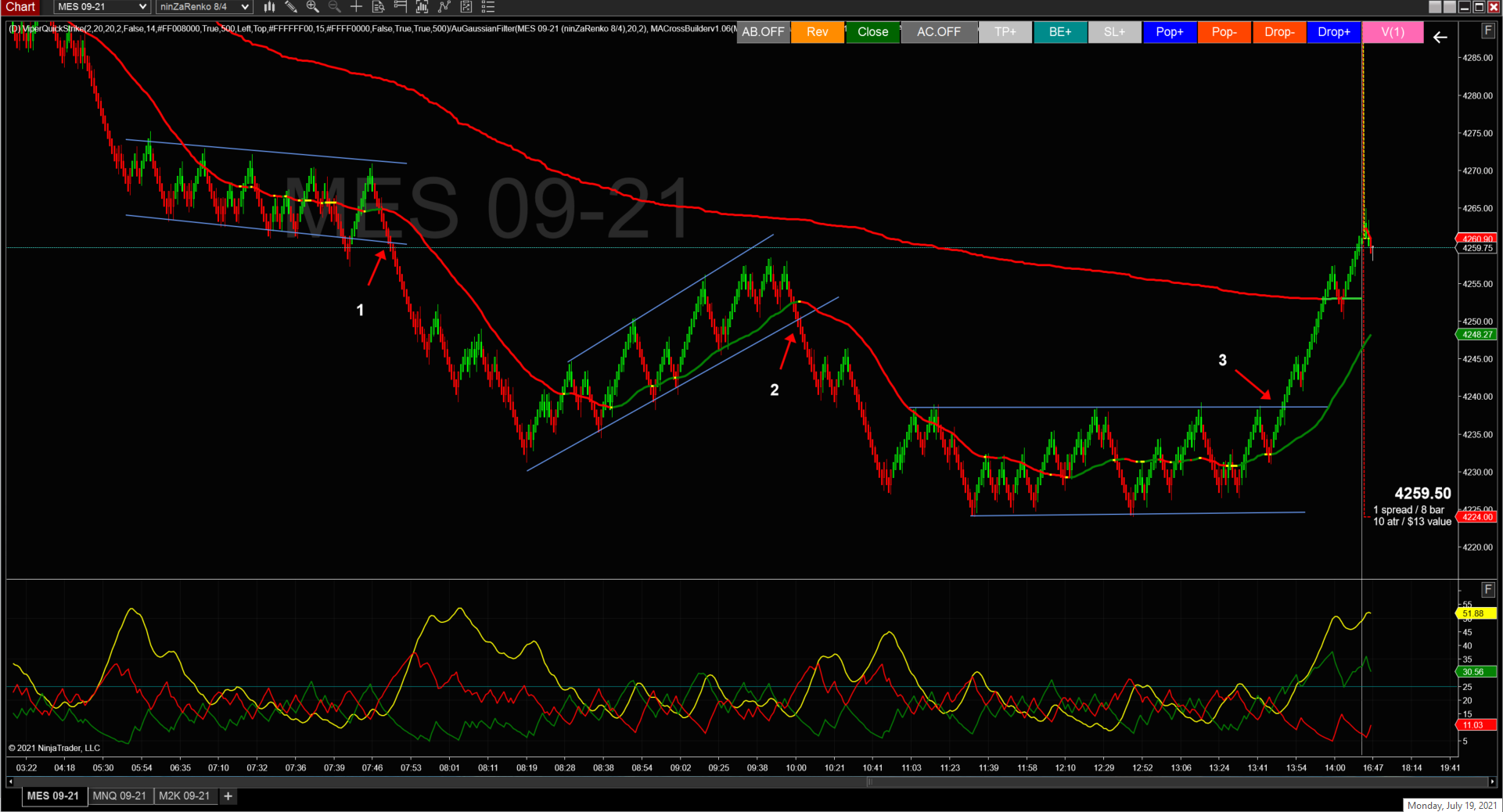Open the indicators icon
Viewport: 1503px width, 812px height.
[x=444, y=7]
